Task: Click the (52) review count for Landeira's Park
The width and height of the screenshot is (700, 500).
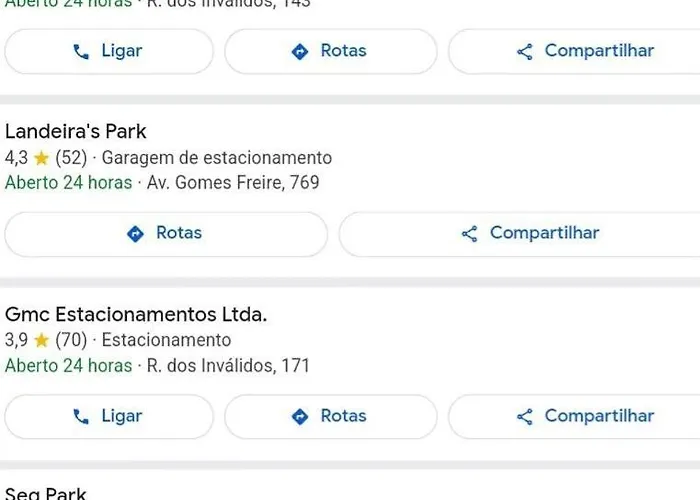Action: [71, 158]
